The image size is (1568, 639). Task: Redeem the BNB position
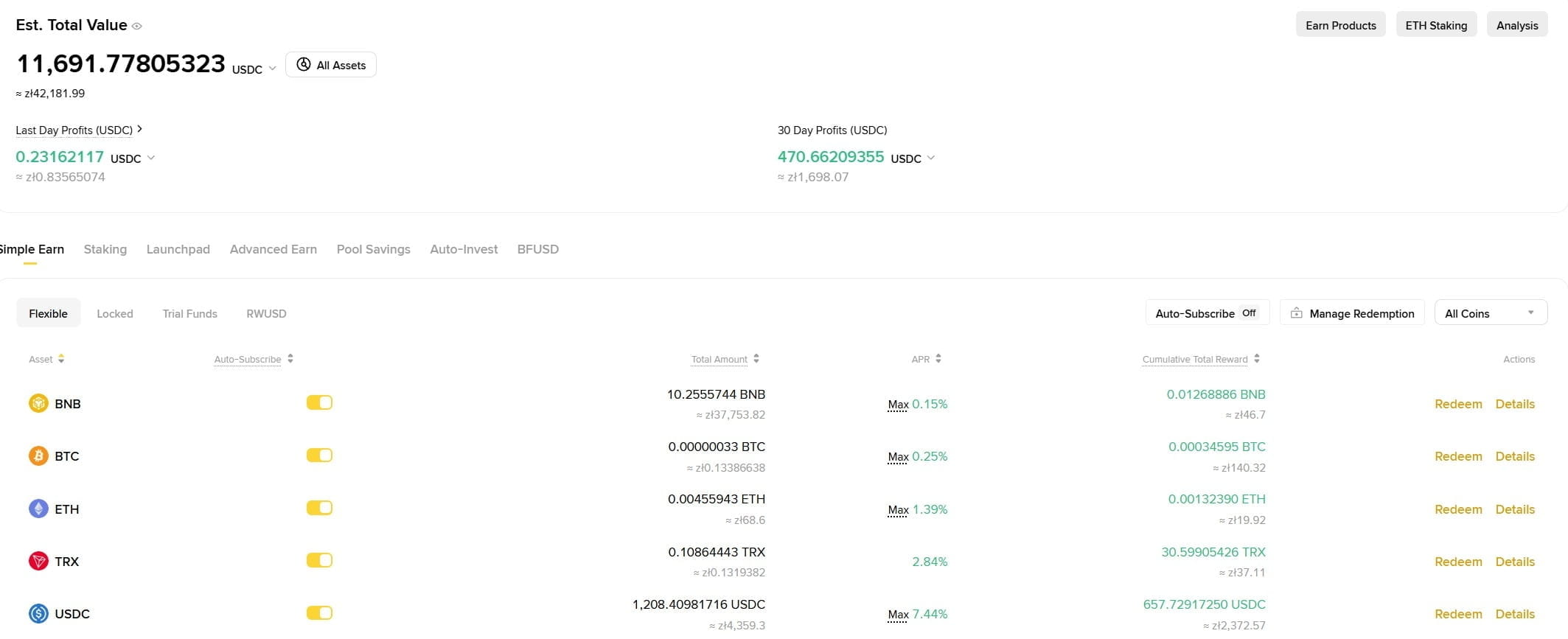(x=1458, y=404)
